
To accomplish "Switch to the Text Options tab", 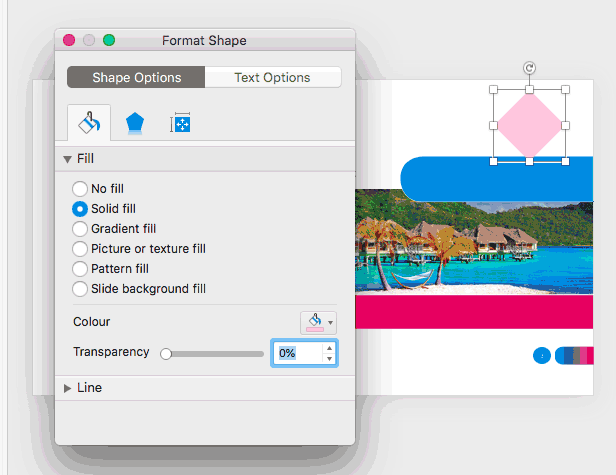I will click(x=272, y=78).
